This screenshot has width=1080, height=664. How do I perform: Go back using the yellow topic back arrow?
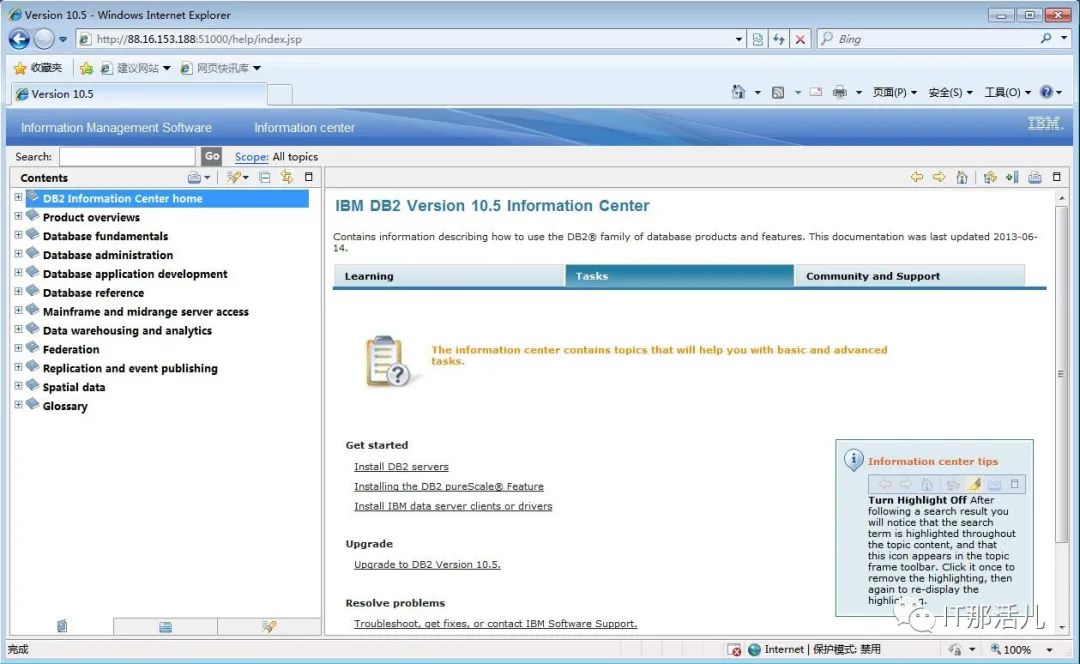pyautogui.click(x=917, y=177)
